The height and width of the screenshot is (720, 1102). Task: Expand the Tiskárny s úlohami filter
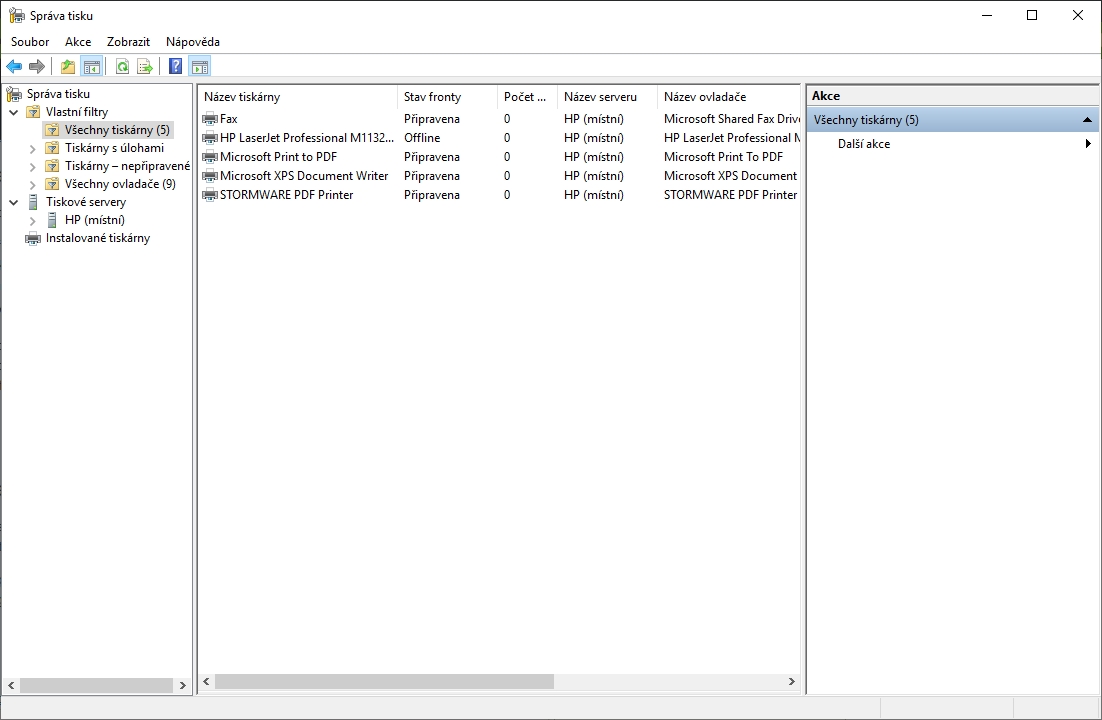pos(32,147)
